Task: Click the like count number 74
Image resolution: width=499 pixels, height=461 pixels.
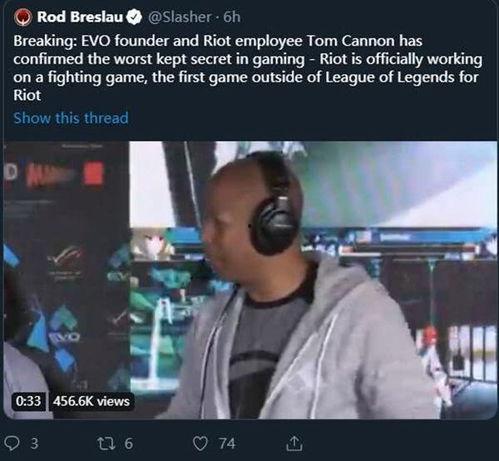Action: [227, 444]
